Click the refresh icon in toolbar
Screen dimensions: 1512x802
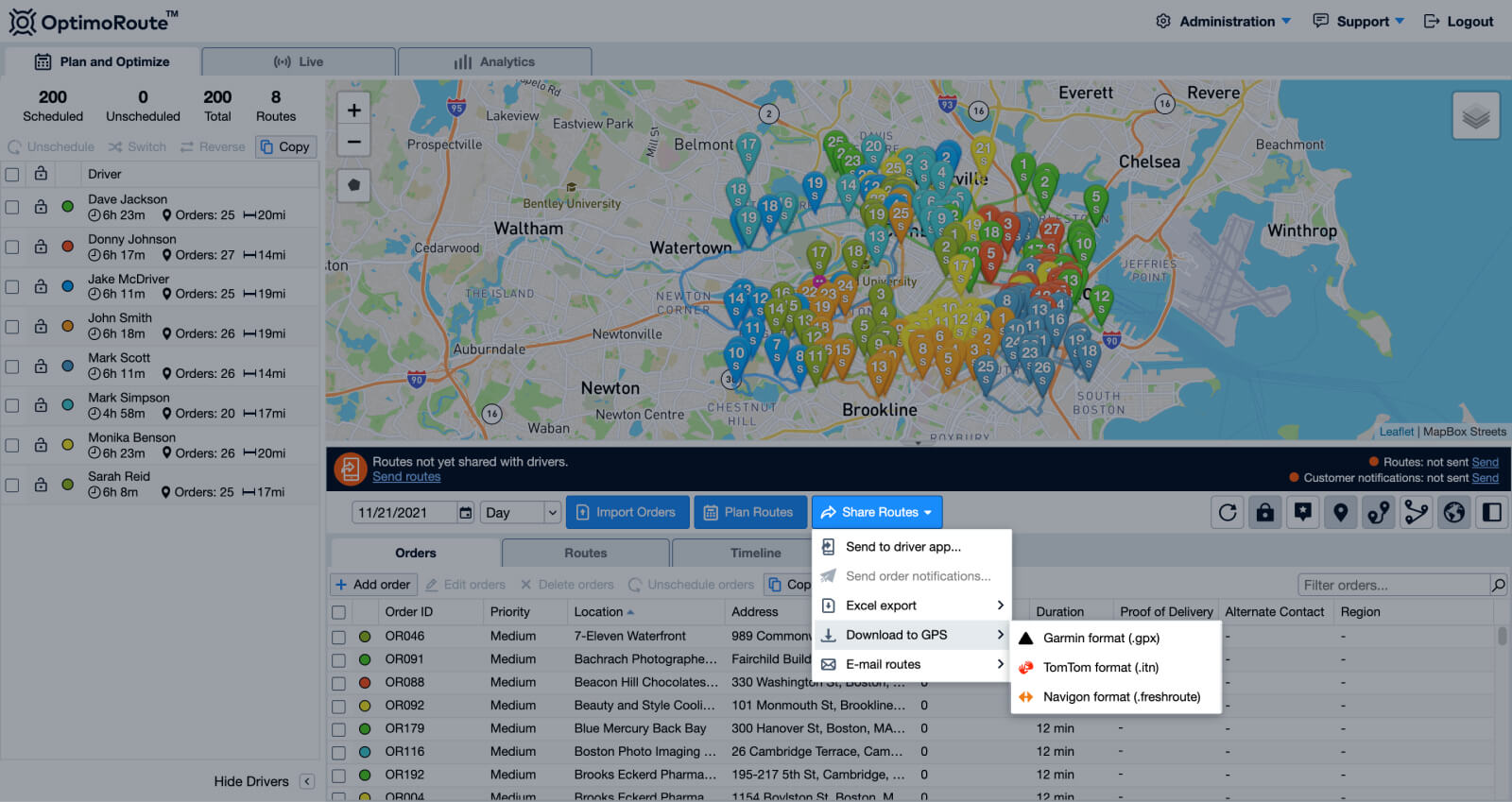[1228, 512]
